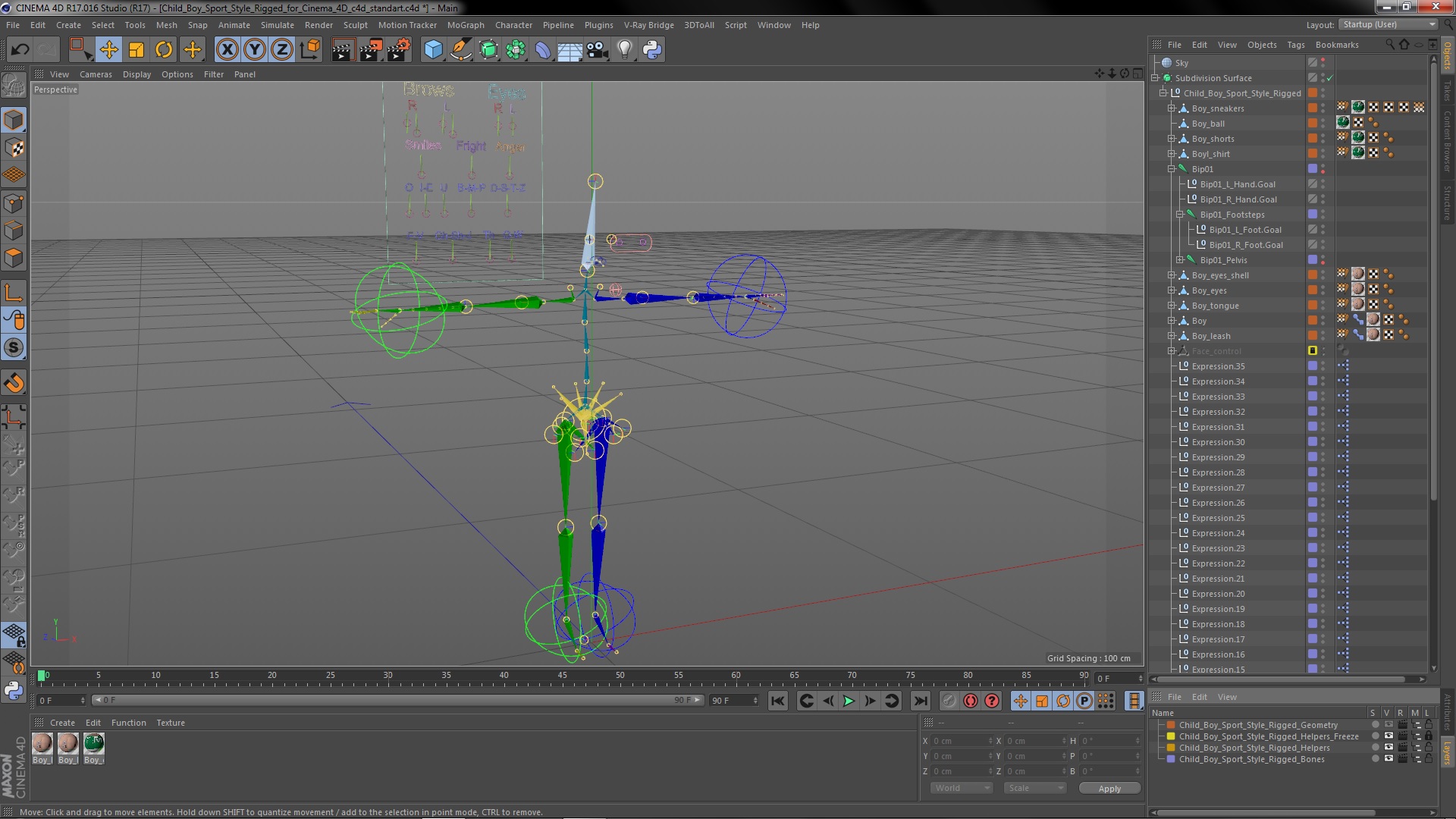Toggle Z axis lock icon
Screen dimensions: 1456x819
click(x=282, y=50)
